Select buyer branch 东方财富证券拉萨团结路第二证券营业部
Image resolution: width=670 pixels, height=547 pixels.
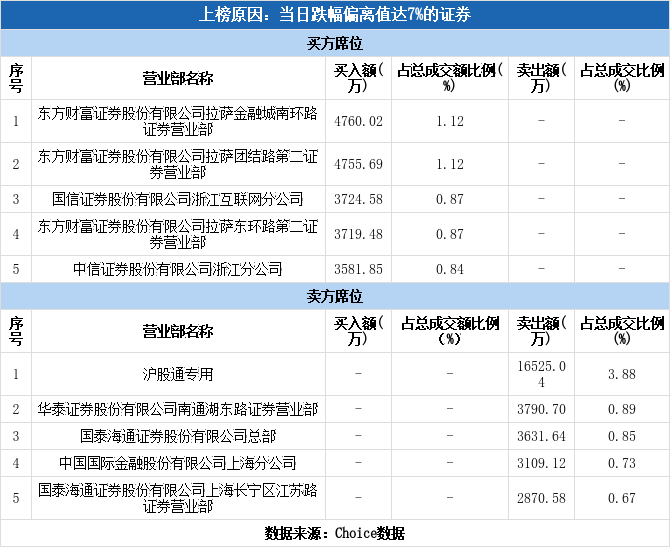178,164
